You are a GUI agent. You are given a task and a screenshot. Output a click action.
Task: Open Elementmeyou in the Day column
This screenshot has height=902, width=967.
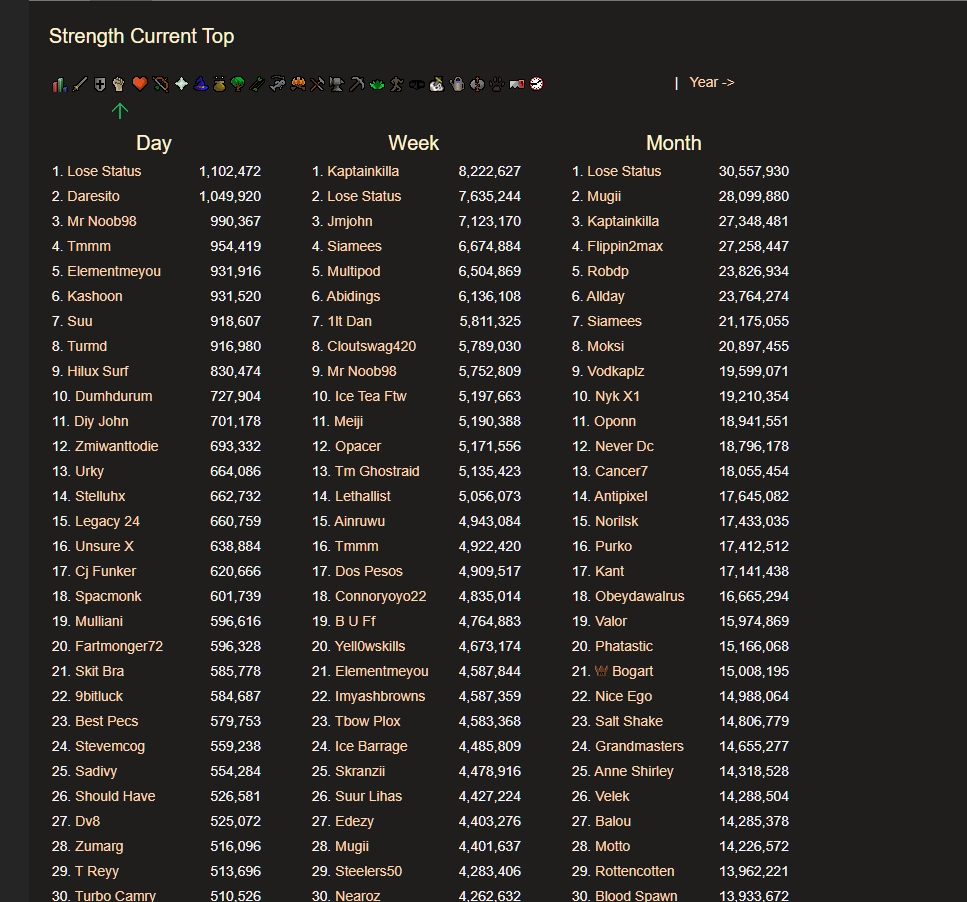click(x=114, y=271)
